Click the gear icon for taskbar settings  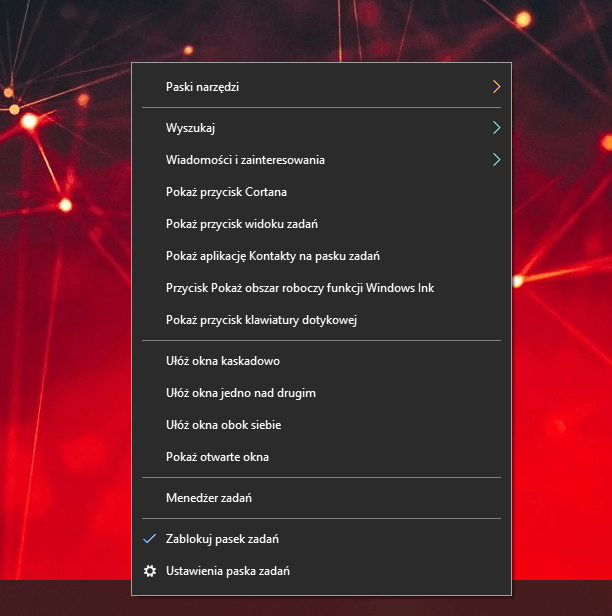pos(150,571)
